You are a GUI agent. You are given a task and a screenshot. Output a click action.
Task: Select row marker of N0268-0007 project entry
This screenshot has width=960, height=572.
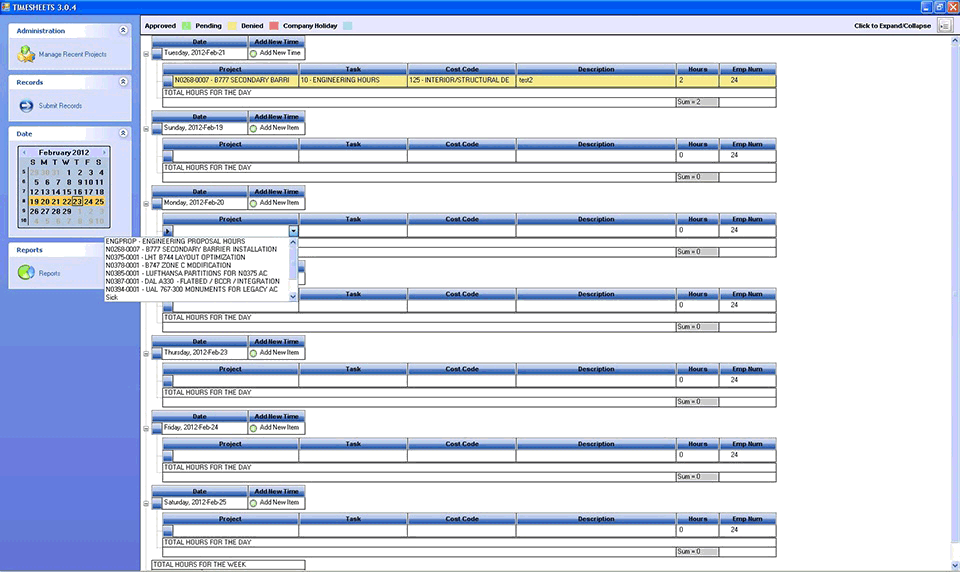[x=168, y=80]
